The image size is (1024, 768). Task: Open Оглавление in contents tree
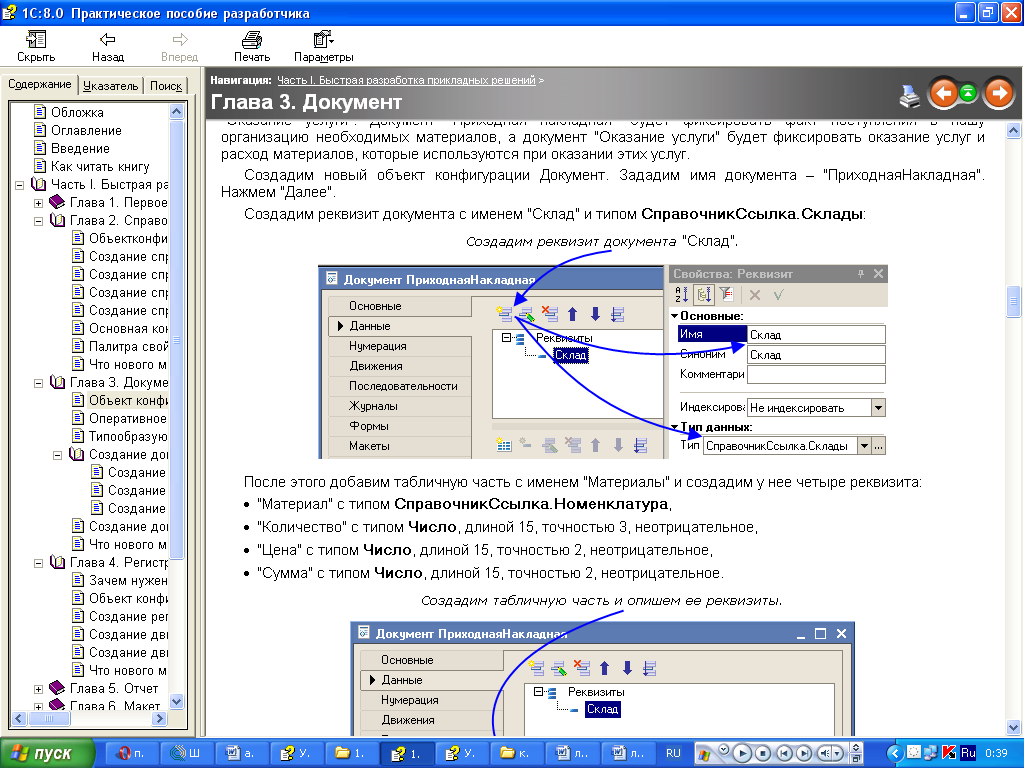pos(86,131)
